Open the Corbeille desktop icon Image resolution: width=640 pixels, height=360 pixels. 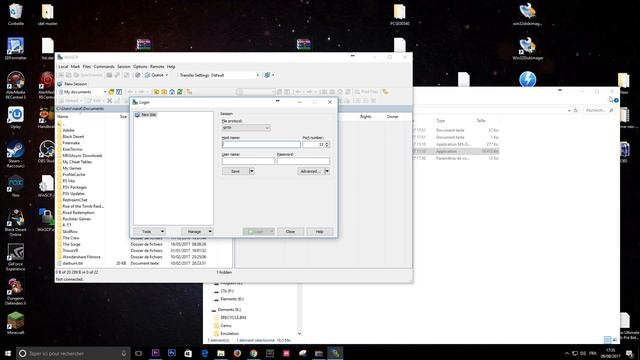(16, 14)
